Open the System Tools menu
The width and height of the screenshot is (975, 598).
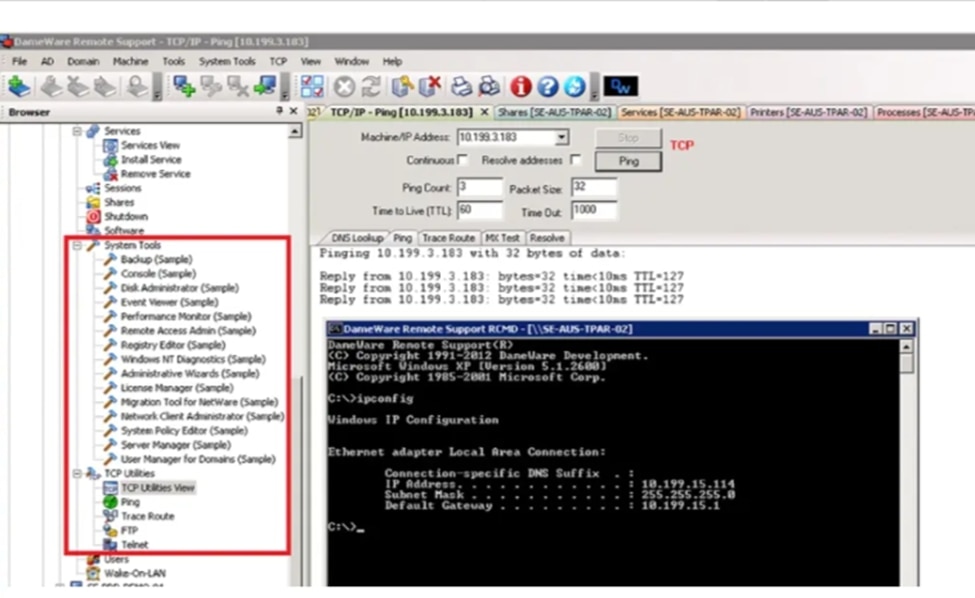[x=227, y=61]
